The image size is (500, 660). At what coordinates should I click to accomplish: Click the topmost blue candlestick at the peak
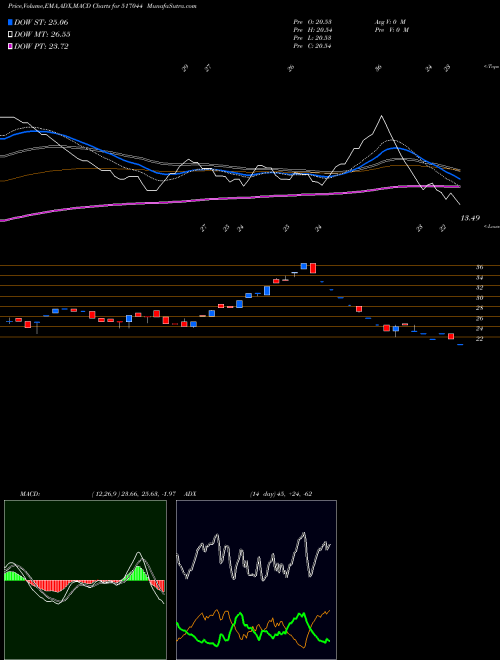point(303,266)
